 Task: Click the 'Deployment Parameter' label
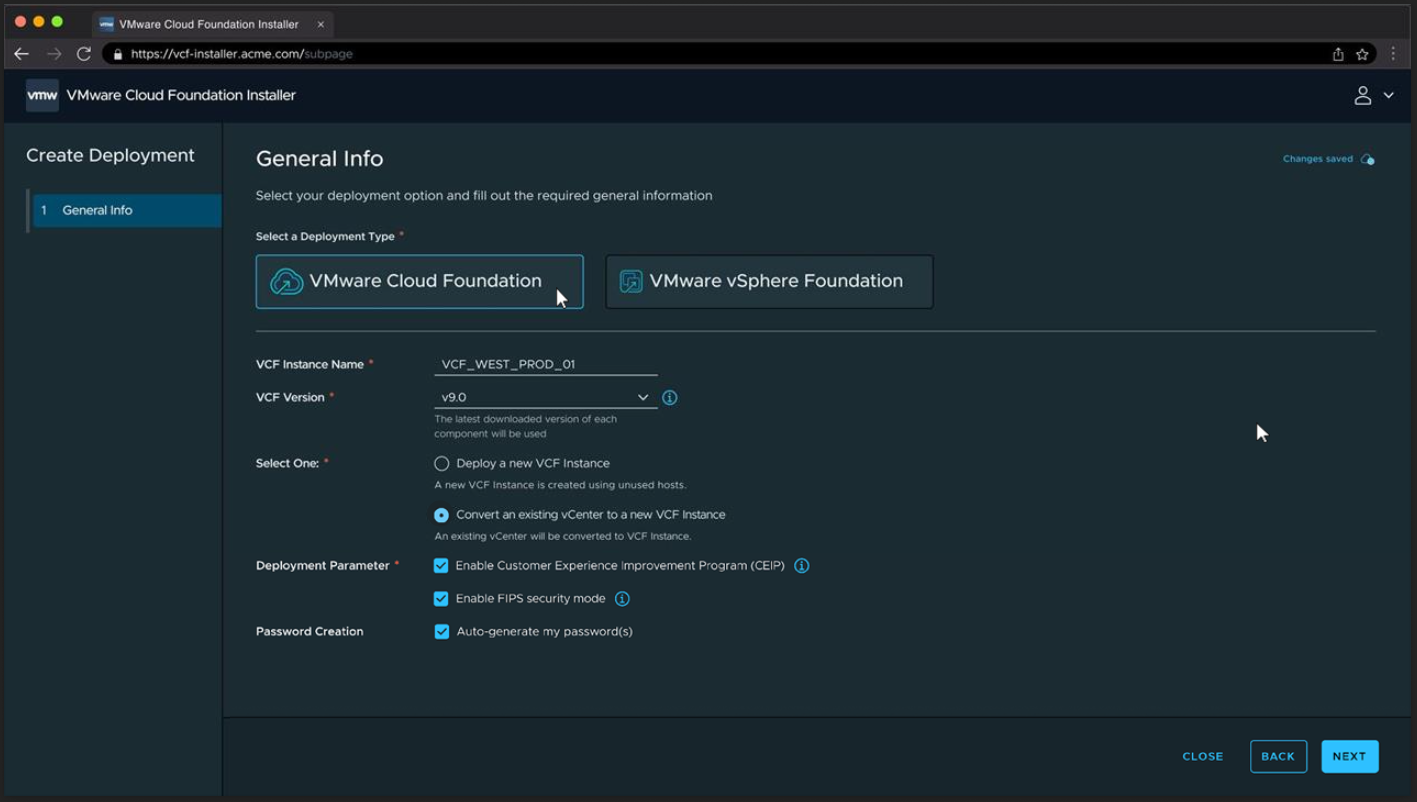[323, 566]
